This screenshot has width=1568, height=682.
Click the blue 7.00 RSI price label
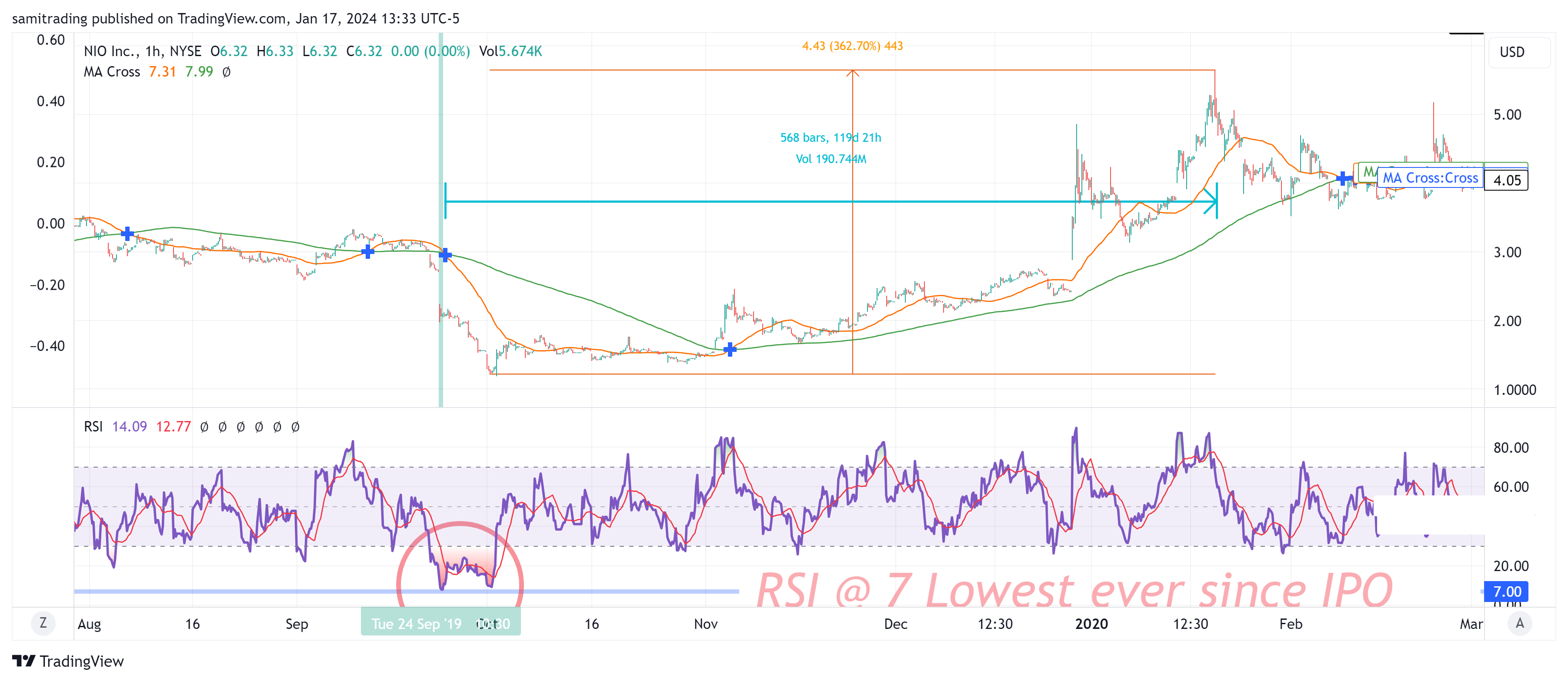[1507, 591]
